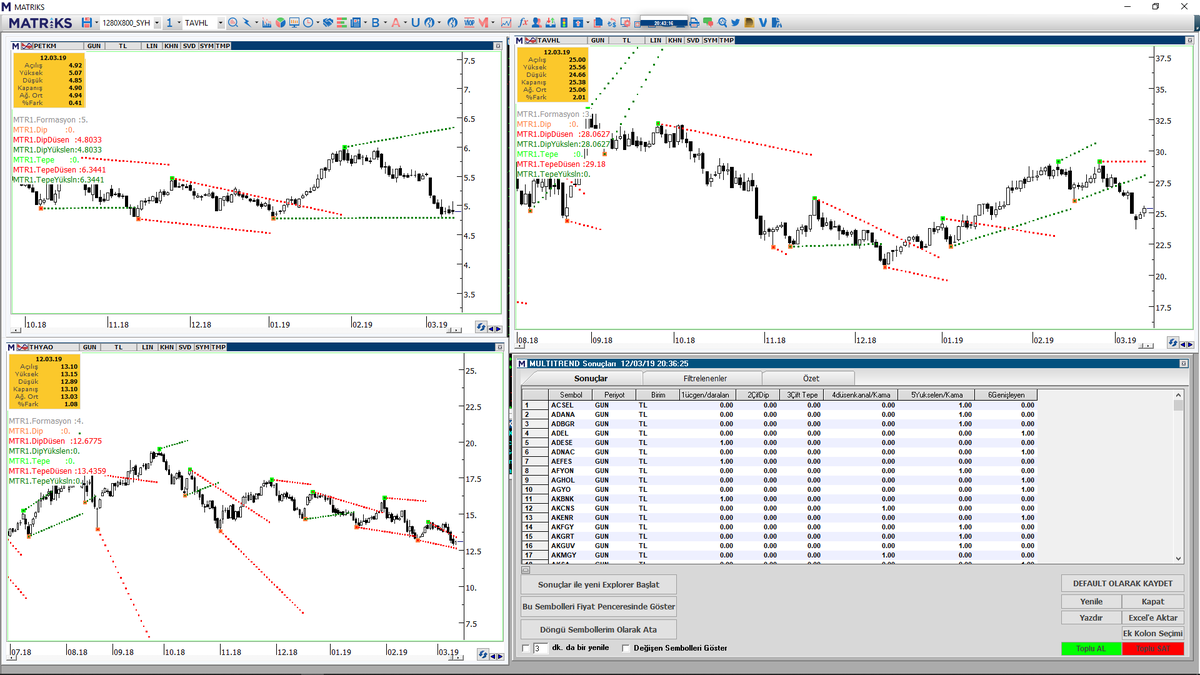Click 'Bu Sembolleri Fiyat Penceresinde Göster' button

[600, 607]
